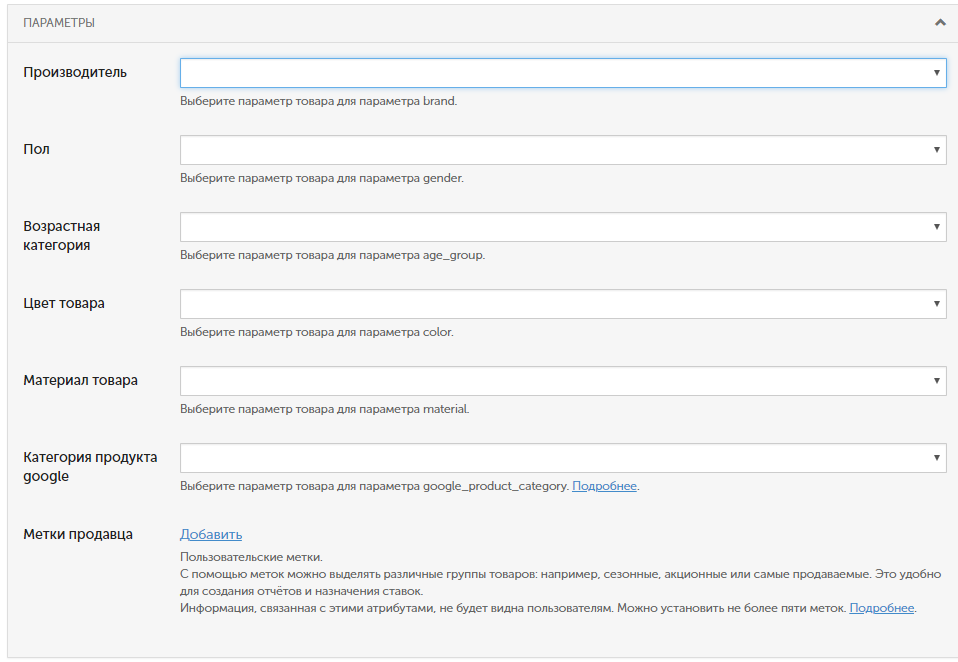
Task: Click the Метки продавца label
Action: click(78, 534)
